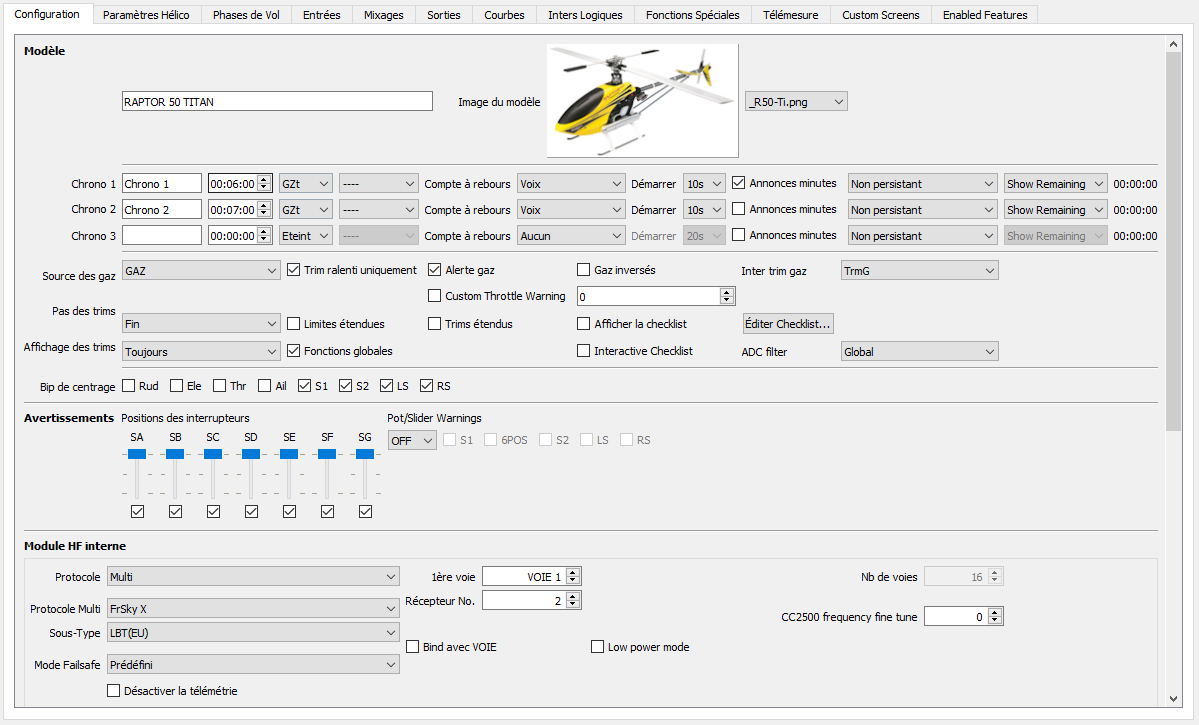Increment the Chrono 1 time spinner
1199x725 pixels.
pyautogui.click(x=264, y=180)
